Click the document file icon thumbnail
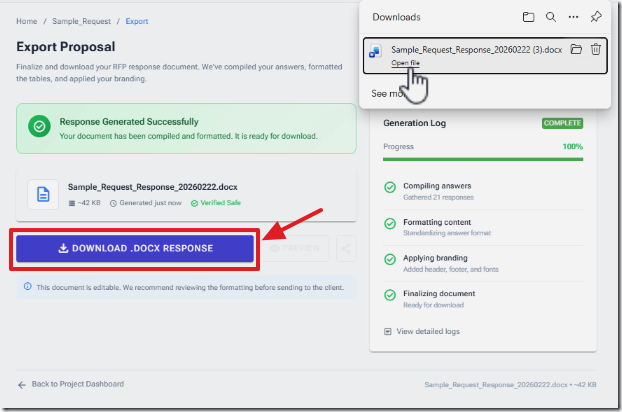This screenshot has width=622, height=412. click(x=43, y=193)
